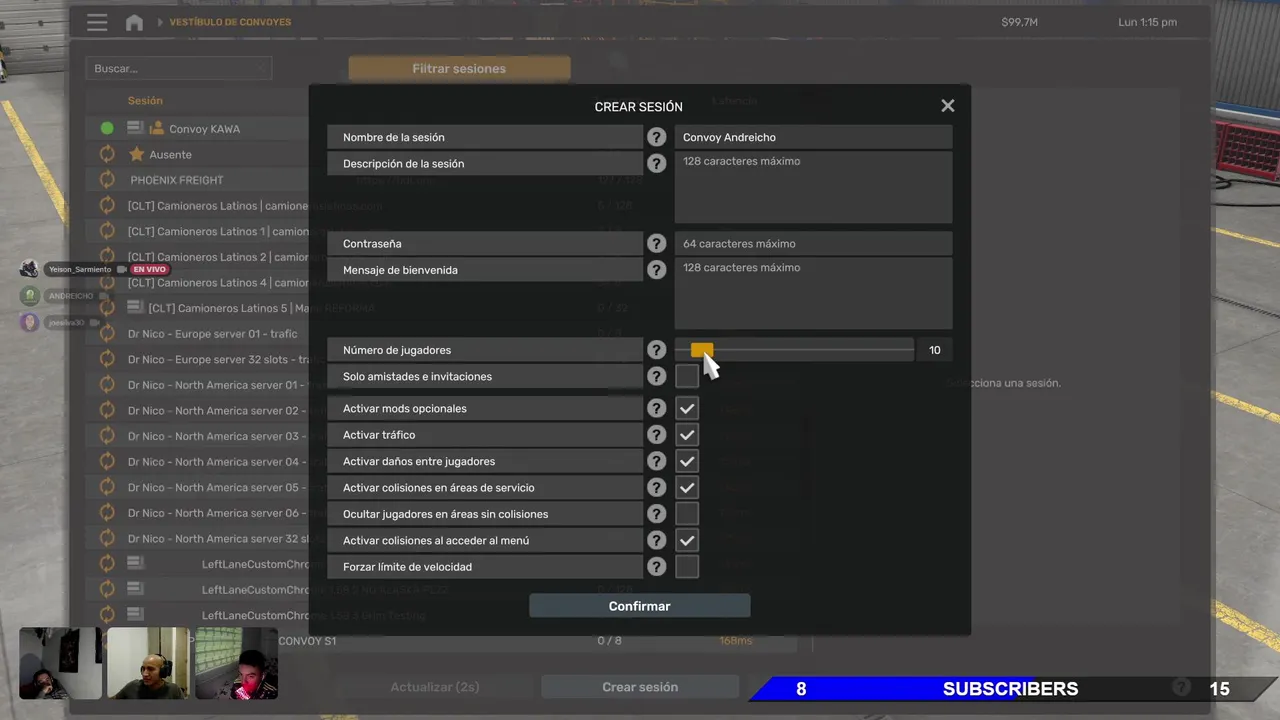
Task: Click middle webcam thumbnail
Action: coord(148,663)
